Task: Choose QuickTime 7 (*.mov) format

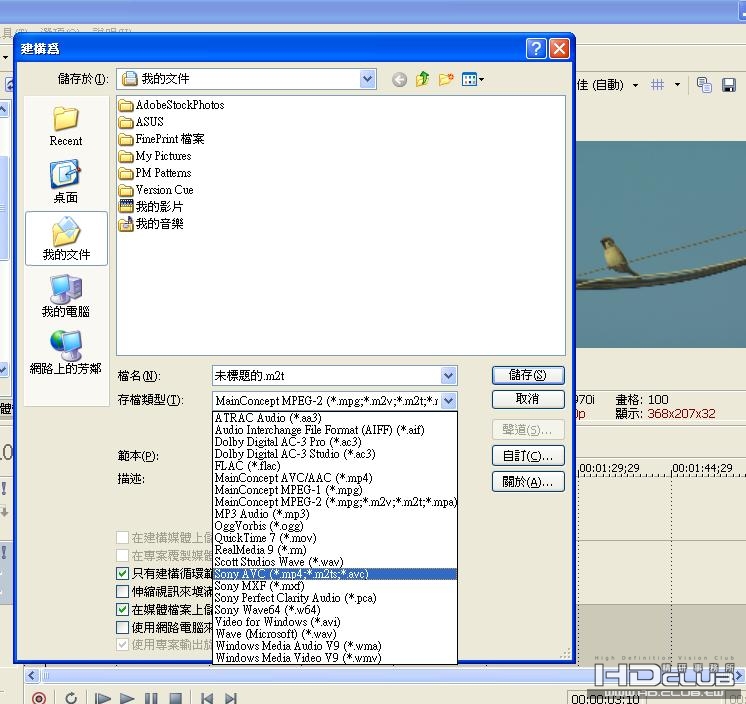Action: pos(335,538)
